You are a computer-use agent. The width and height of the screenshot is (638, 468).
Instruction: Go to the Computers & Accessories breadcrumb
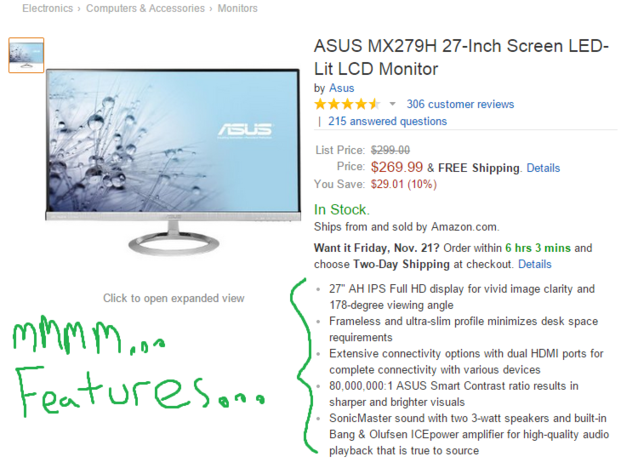(145, 8)
